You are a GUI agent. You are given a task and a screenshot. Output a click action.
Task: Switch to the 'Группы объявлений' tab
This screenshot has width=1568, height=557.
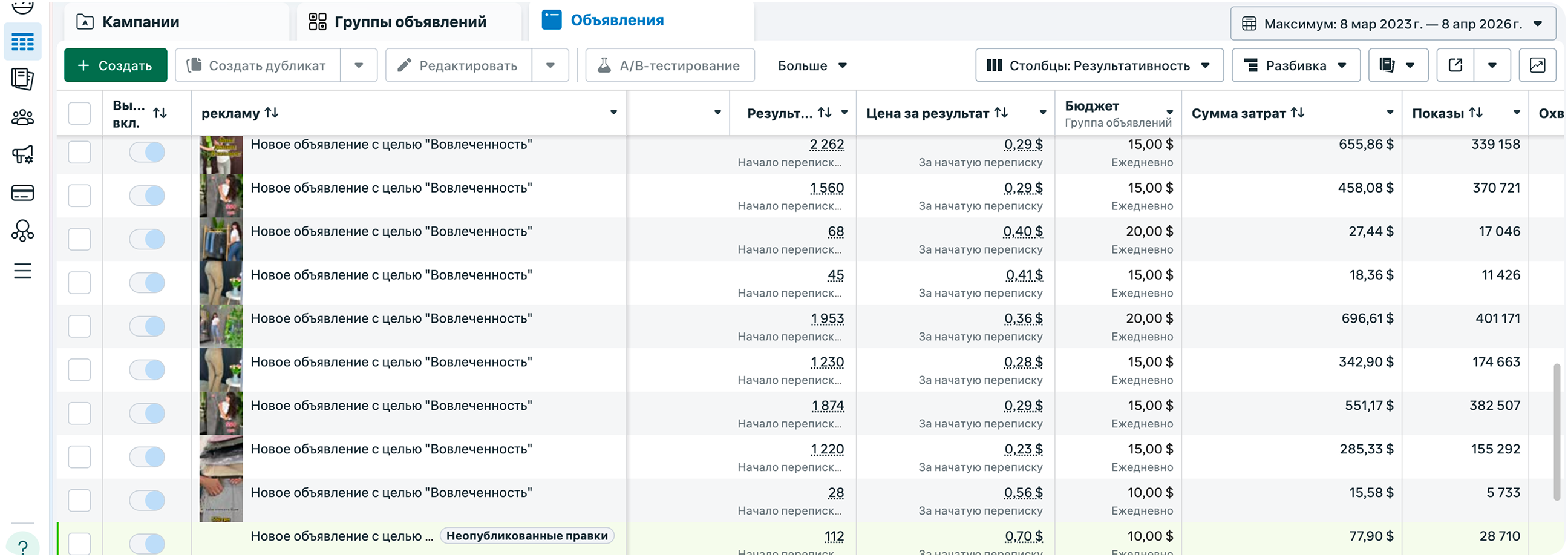click(x=409, y=22)
